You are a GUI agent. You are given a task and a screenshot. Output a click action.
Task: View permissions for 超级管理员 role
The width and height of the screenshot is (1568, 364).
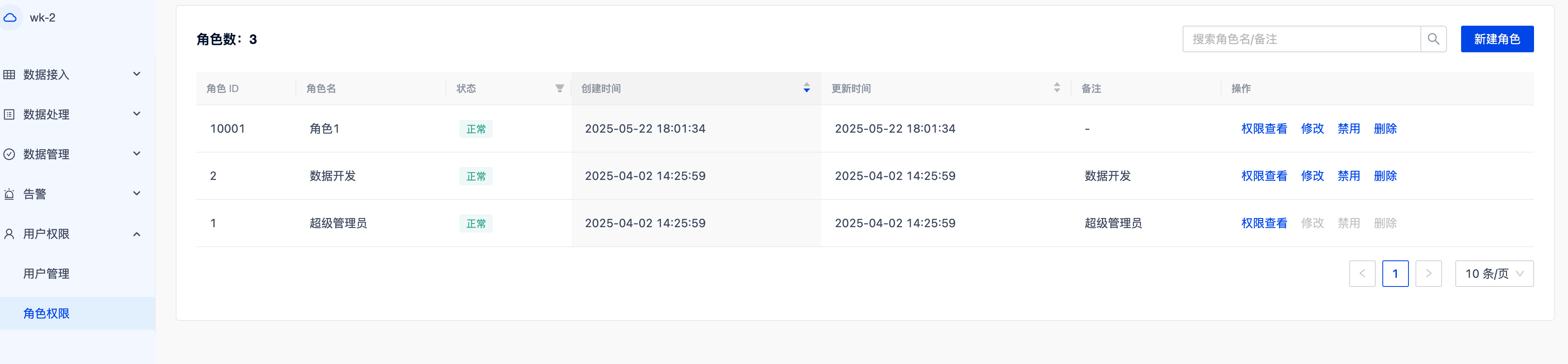pos(1264,223)
